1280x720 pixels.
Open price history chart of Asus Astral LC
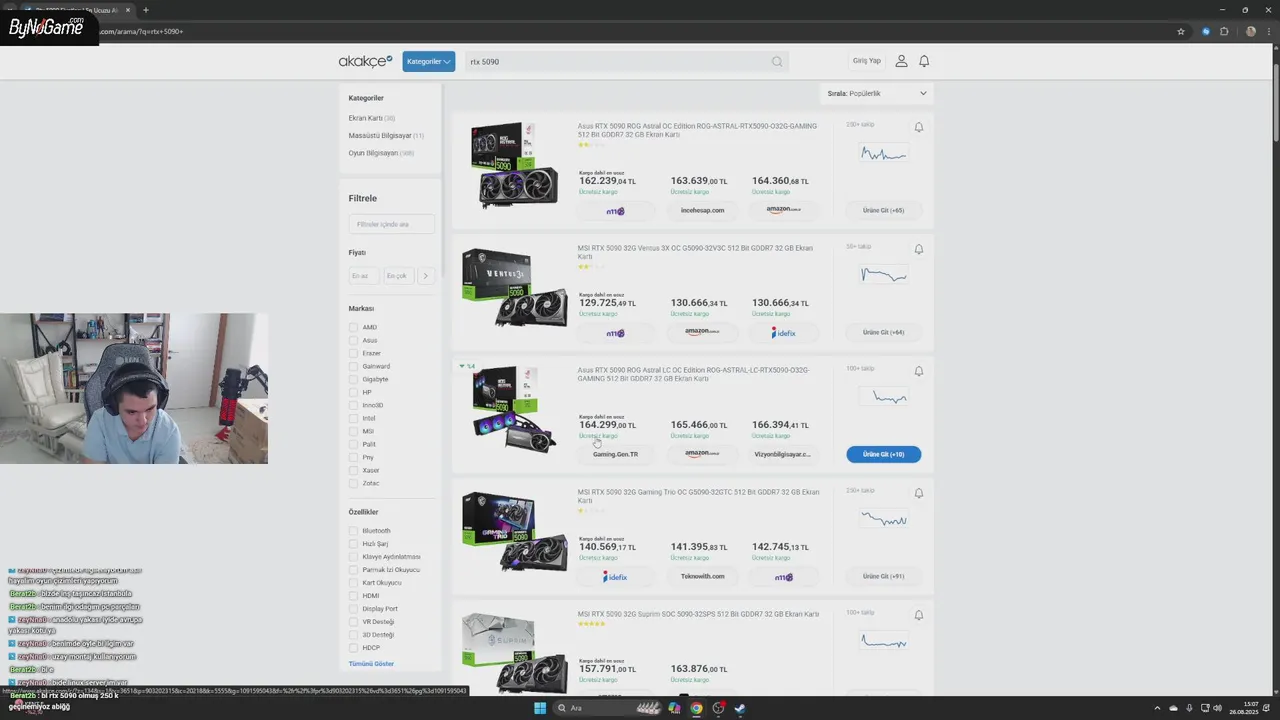pyautogui.click(x=884, y=397)
